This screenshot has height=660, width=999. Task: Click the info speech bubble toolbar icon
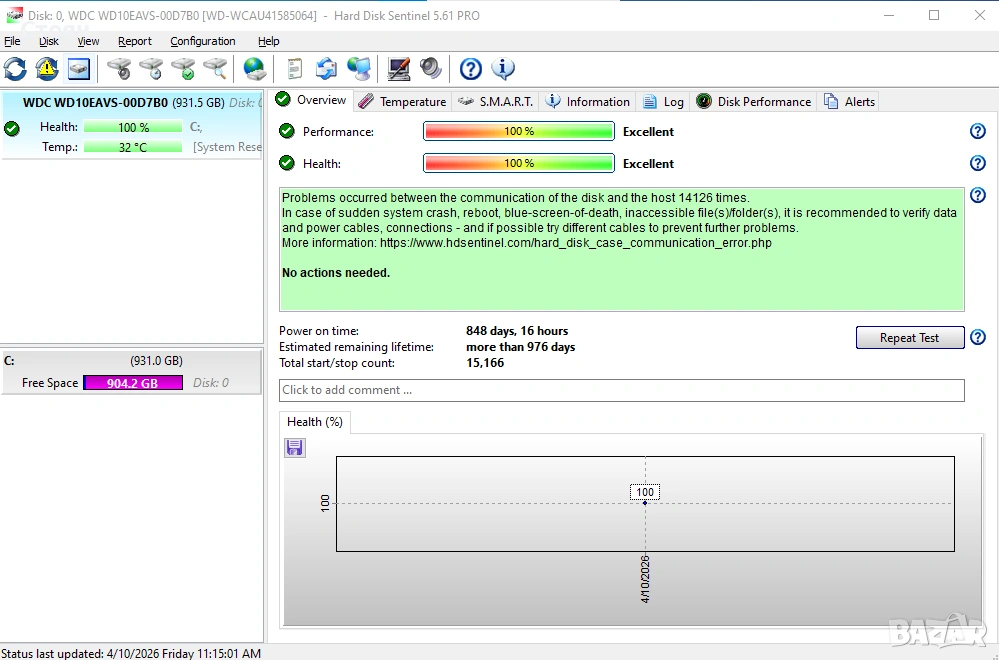(503, 69)
